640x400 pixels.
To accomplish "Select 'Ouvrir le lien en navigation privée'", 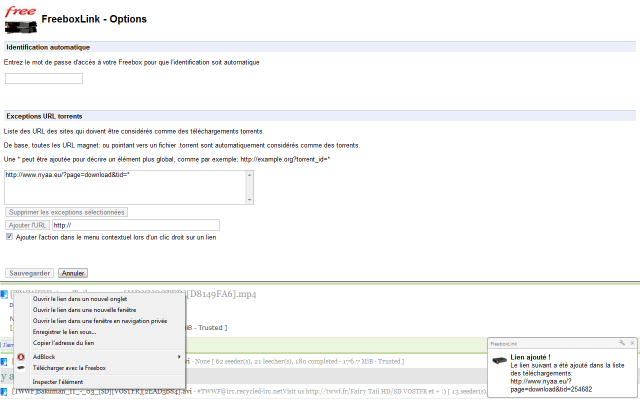I will (98, 319).
